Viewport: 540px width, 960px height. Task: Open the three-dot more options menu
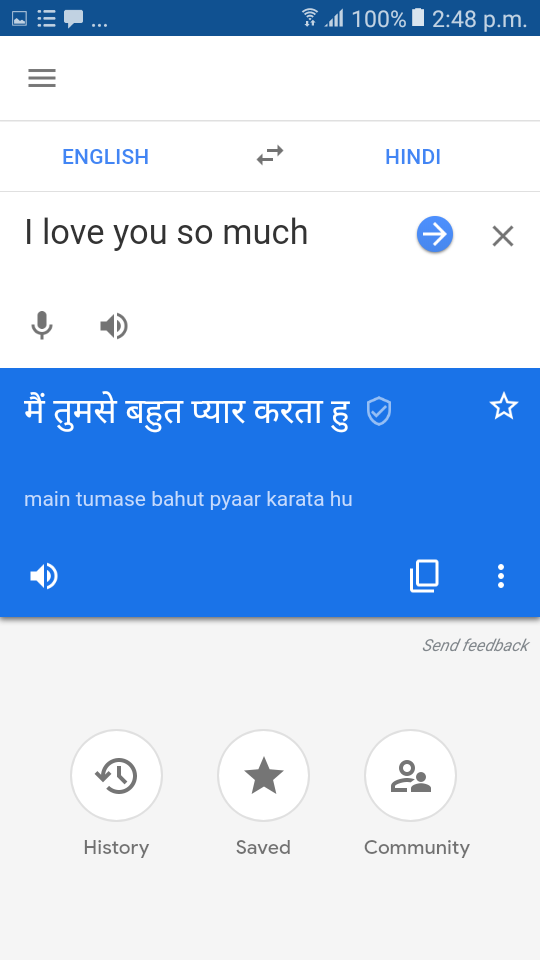pyautogui.click(x=501, y=576)
